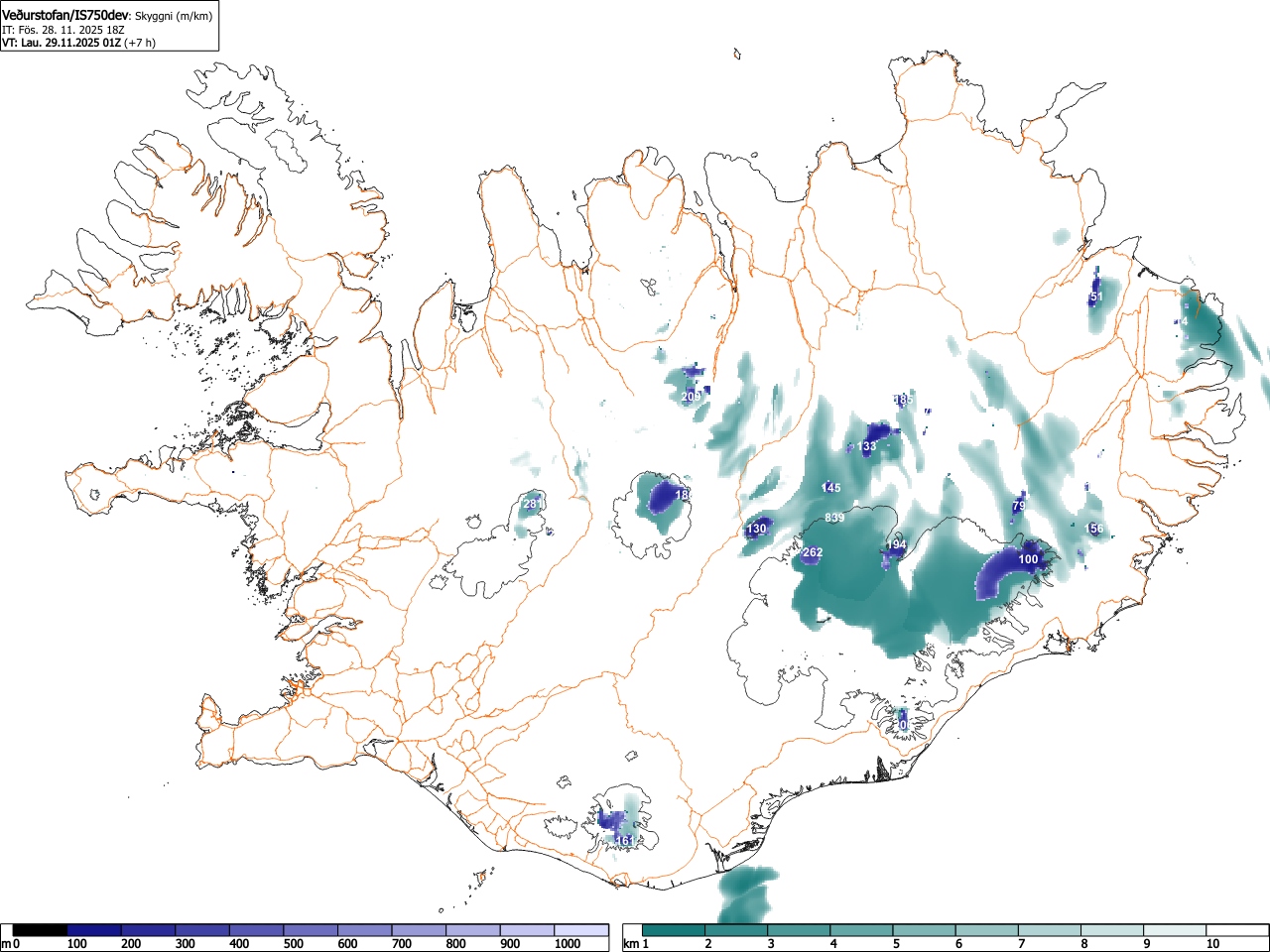Click the Veðurstofan/IS750dev title text
Image resolution: width=1270 pixels, height=952 pixels.
tap(65, 14)
